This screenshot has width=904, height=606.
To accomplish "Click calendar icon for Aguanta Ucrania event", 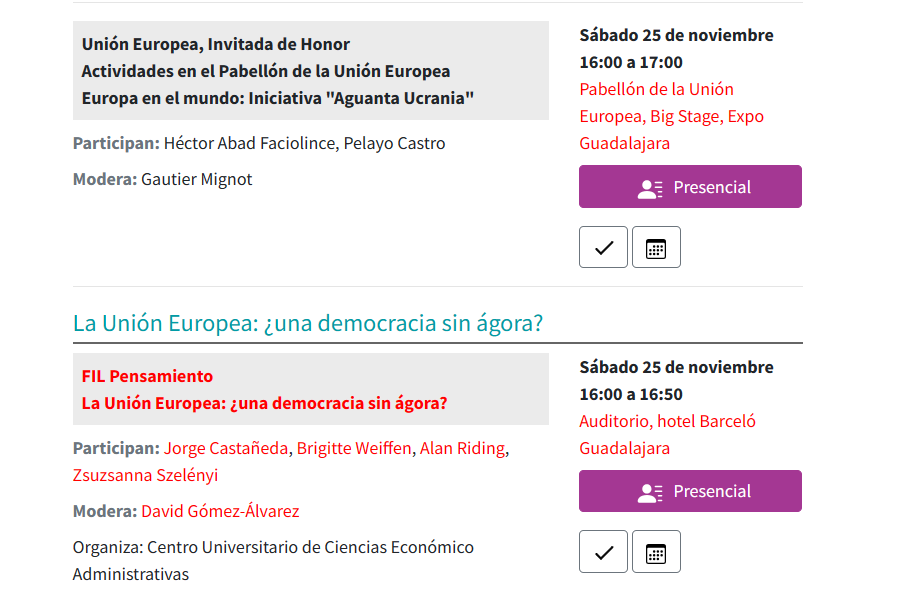I will tap(656, 247).
